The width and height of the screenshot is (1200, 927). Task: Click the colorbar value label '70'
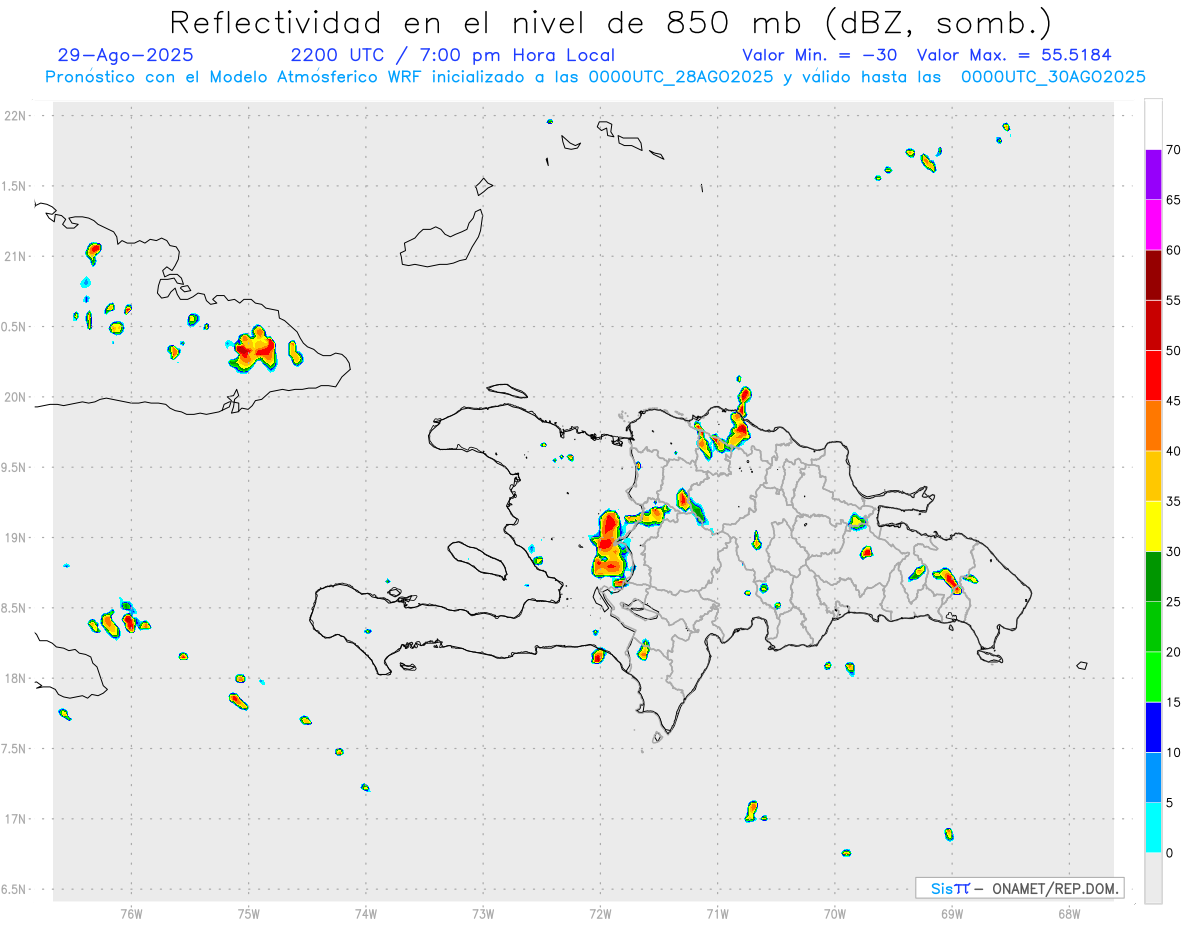[x=1173, y=150]
